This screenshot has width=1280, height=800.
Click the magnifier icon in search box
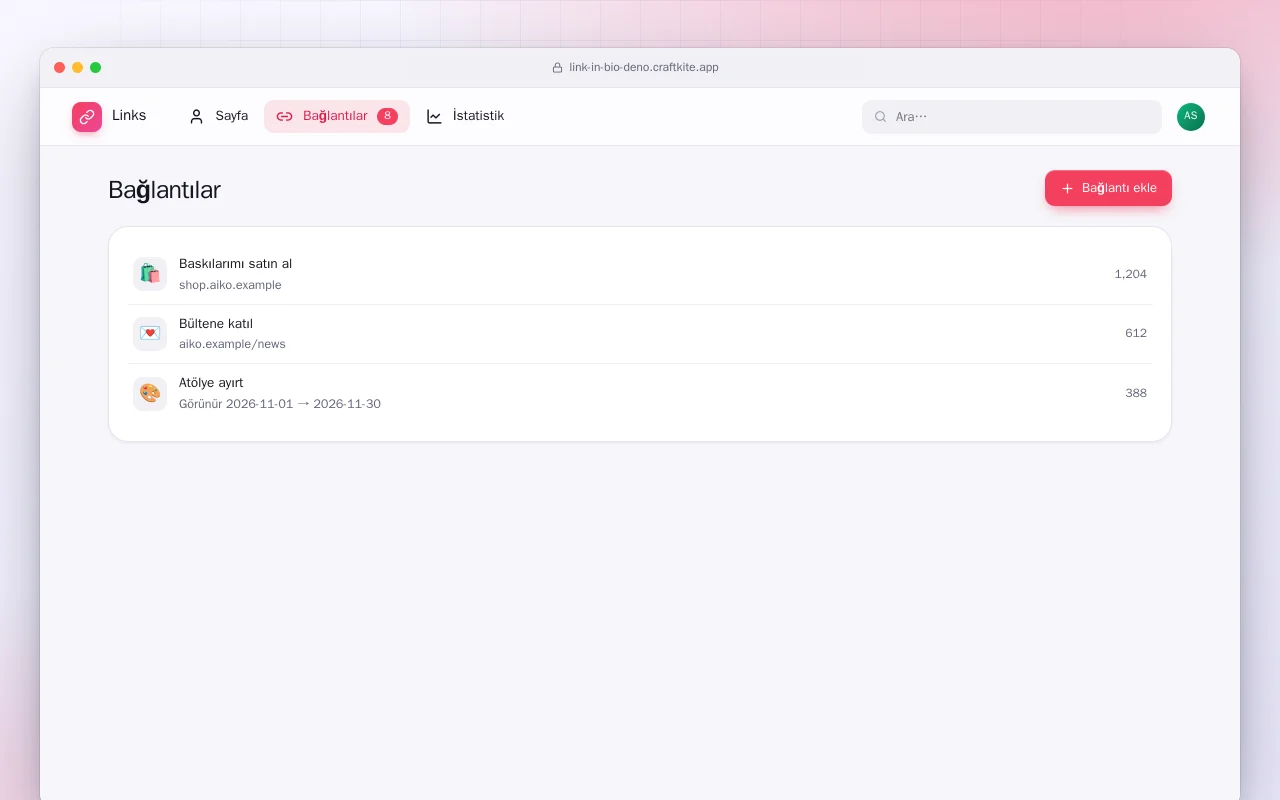(881, 117)
